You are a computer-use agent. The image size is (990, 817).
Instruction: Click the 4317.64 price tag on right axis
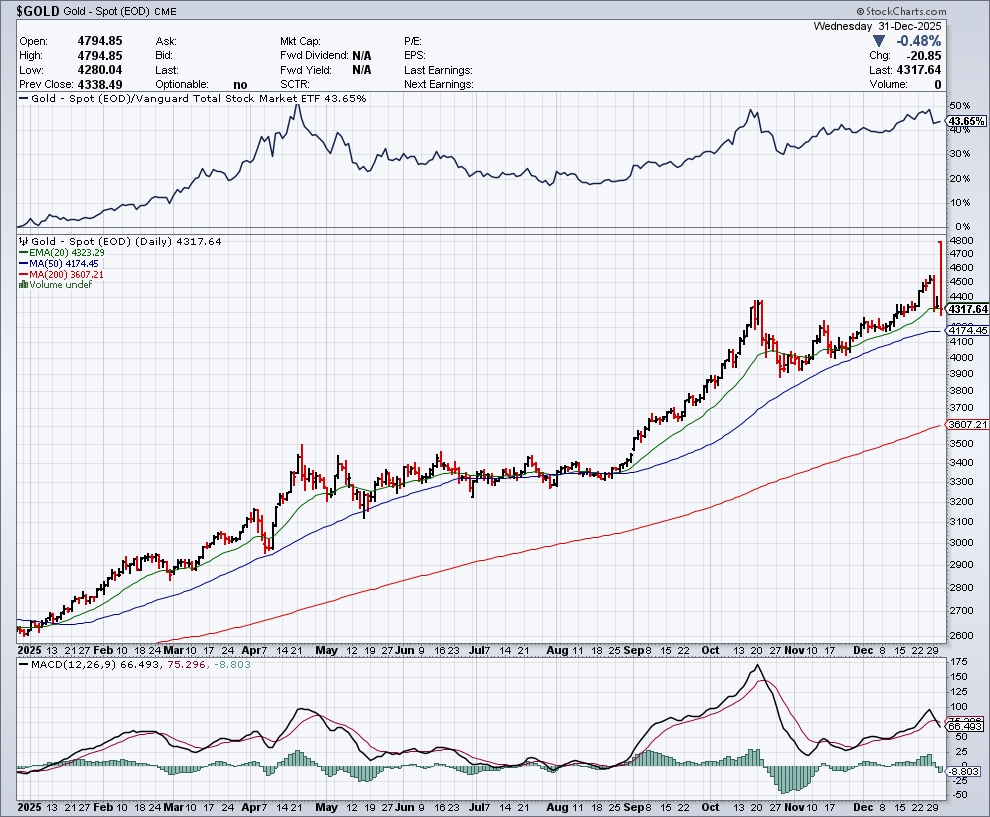966,309
